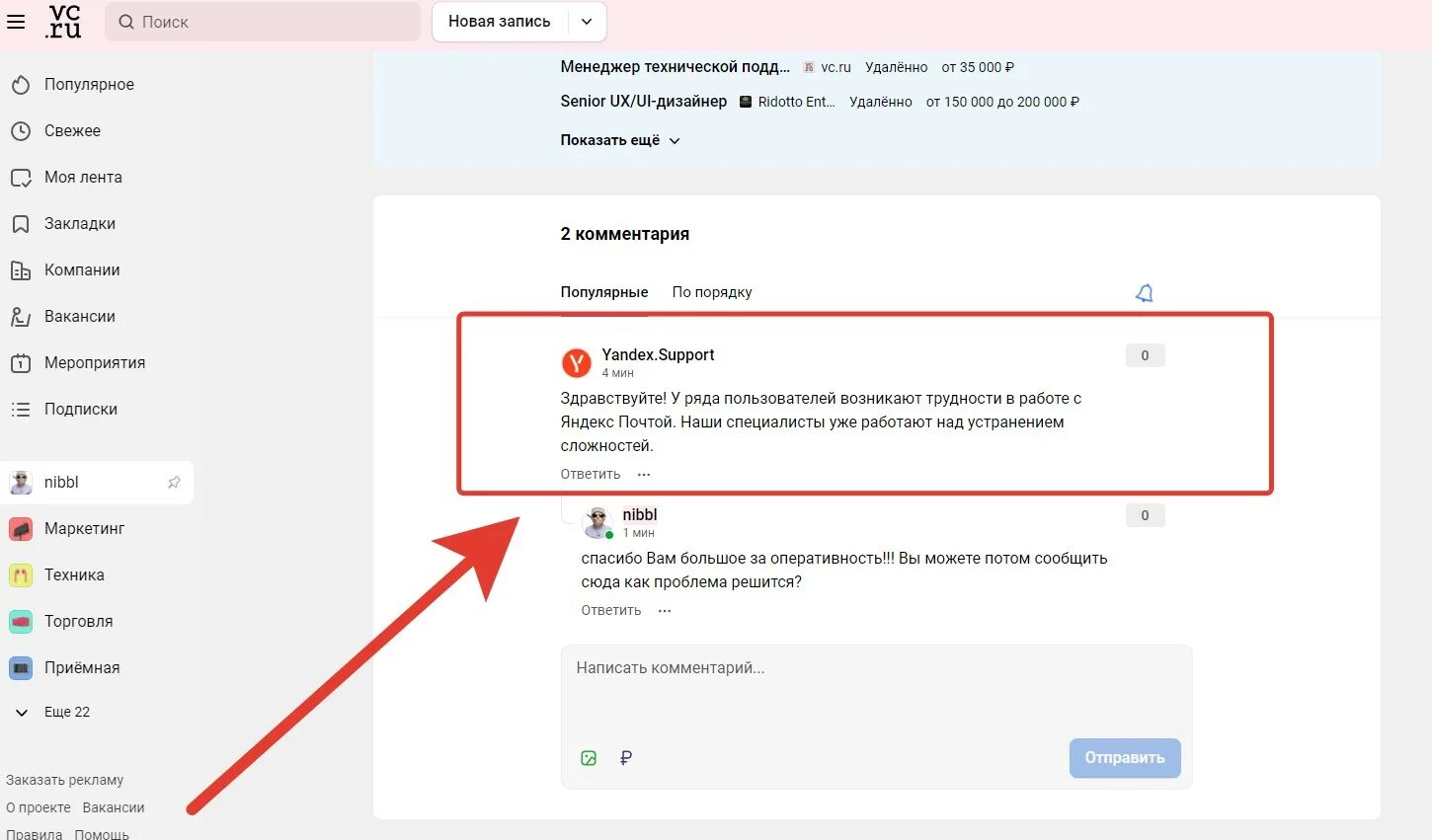Image resolution: width=1432 pixels, height=840 pixels.
Task: Go to Закладки section
Action: [80, 224]
